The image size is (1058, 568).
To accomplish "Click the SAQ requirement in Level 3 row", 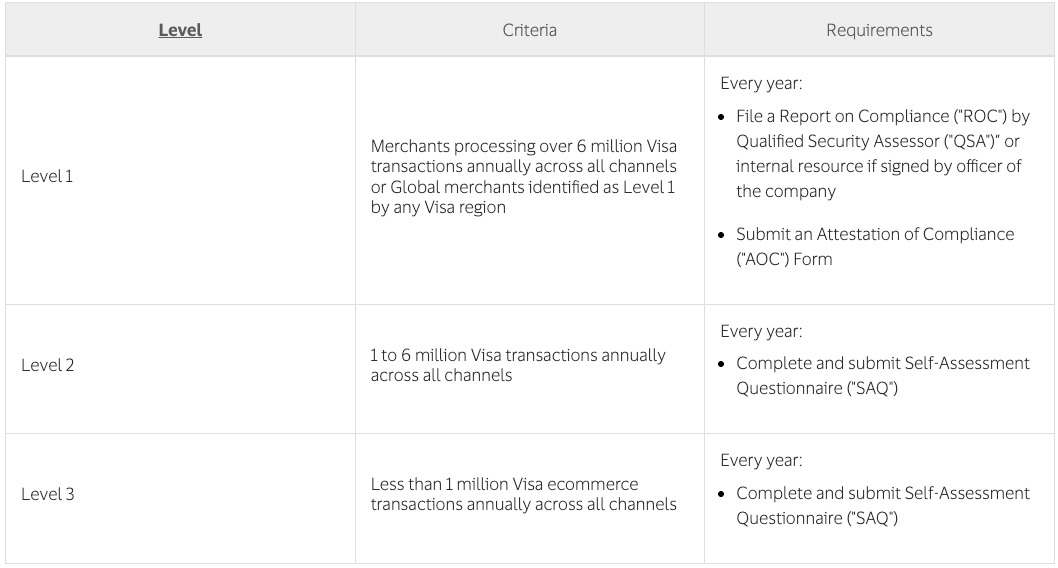I will click(883, 505).
